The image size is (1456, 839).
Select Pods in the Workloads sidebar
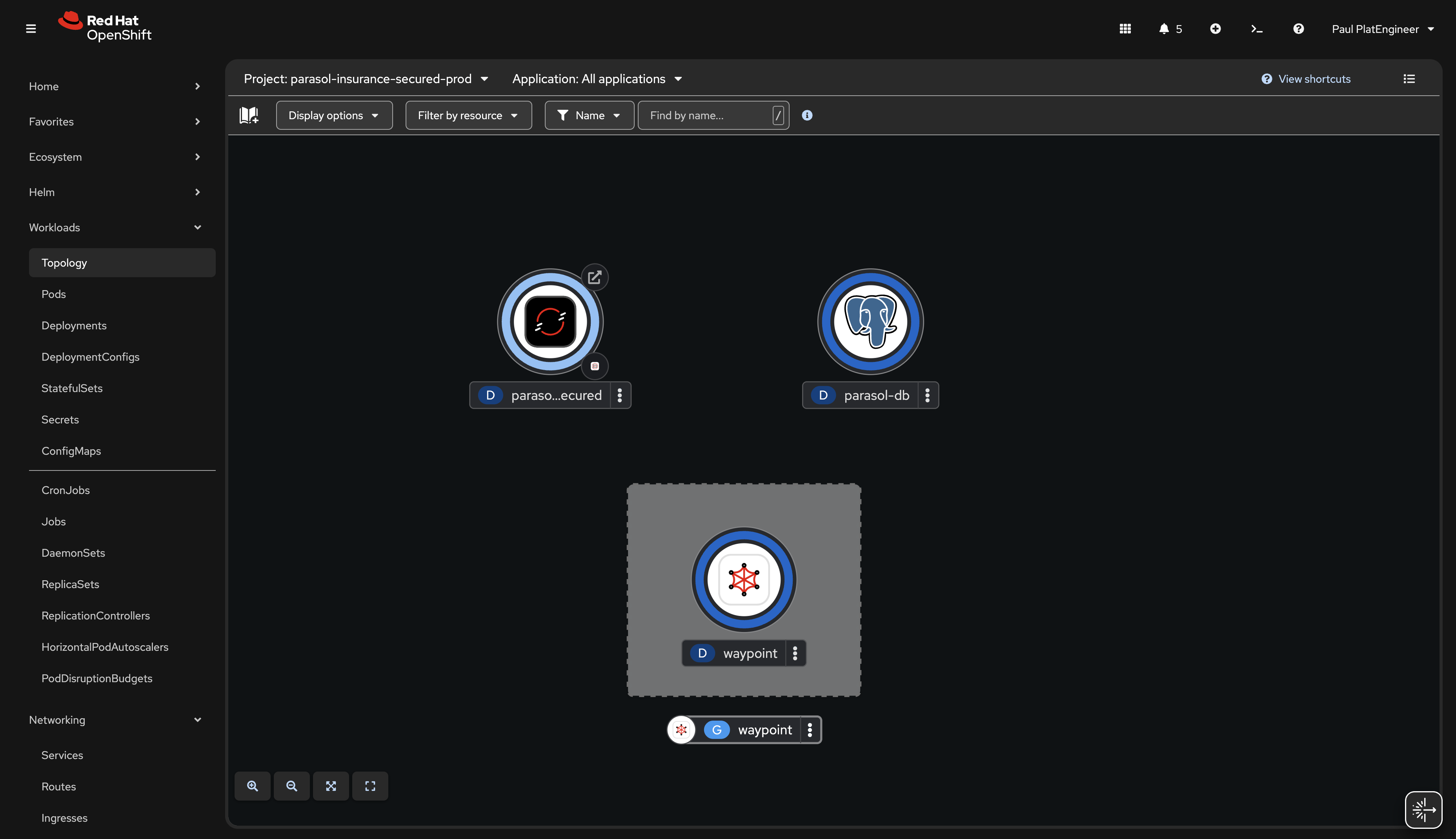pyautogui.click(x=53, y=294)
